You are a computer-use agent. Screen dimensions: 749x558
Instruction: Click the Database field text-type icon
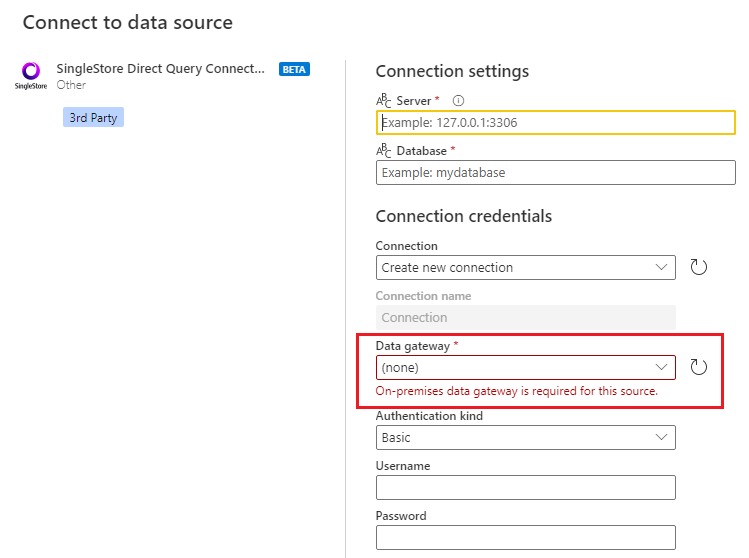point(383,151)
